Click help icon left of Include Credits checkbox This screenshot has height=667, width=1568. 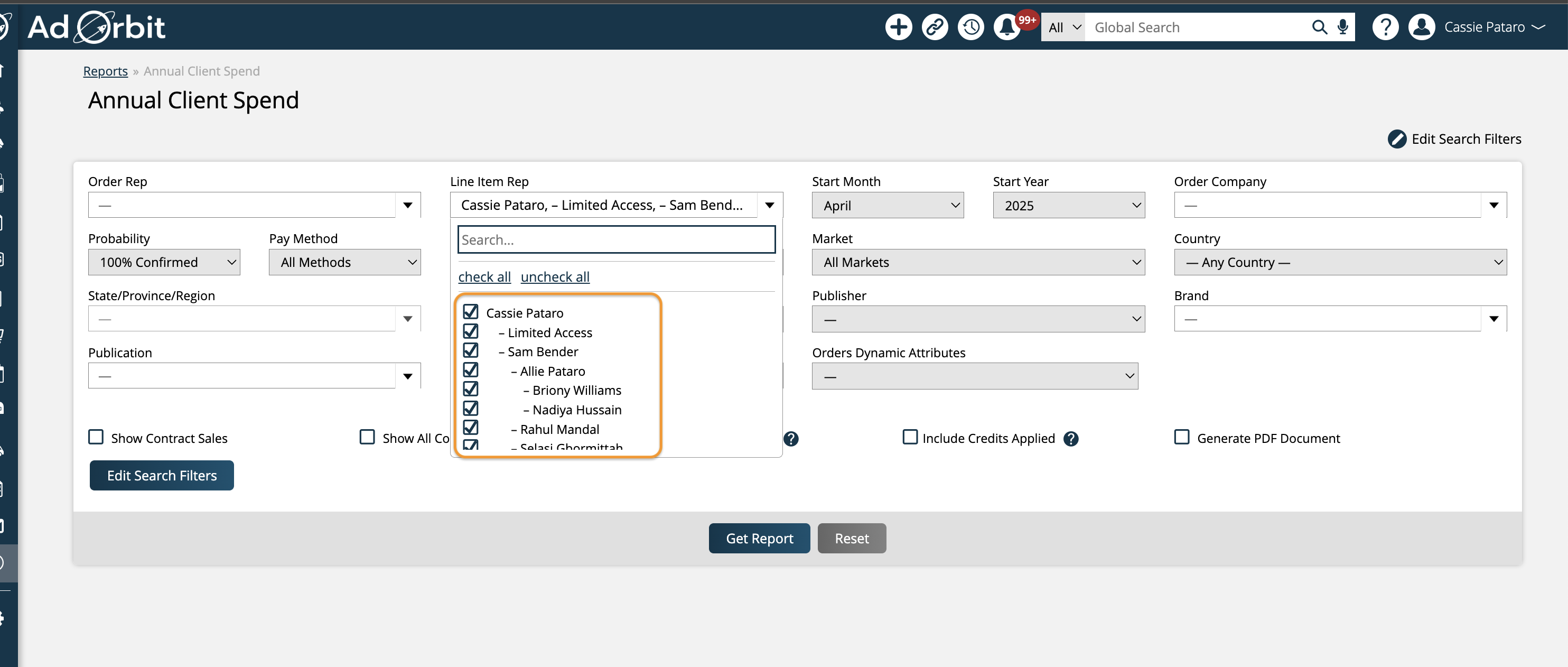coord(791,439)
